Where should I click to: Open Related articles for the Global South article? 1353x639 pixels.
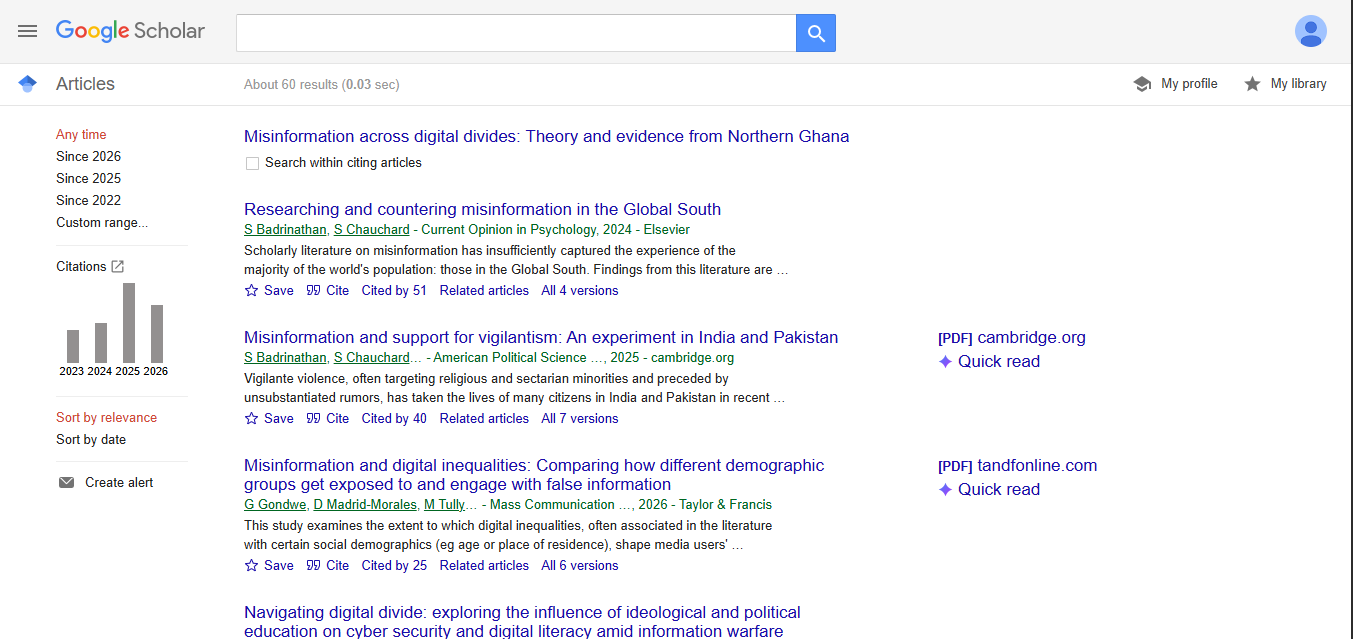pyautogui.click(x=484, y=290)
